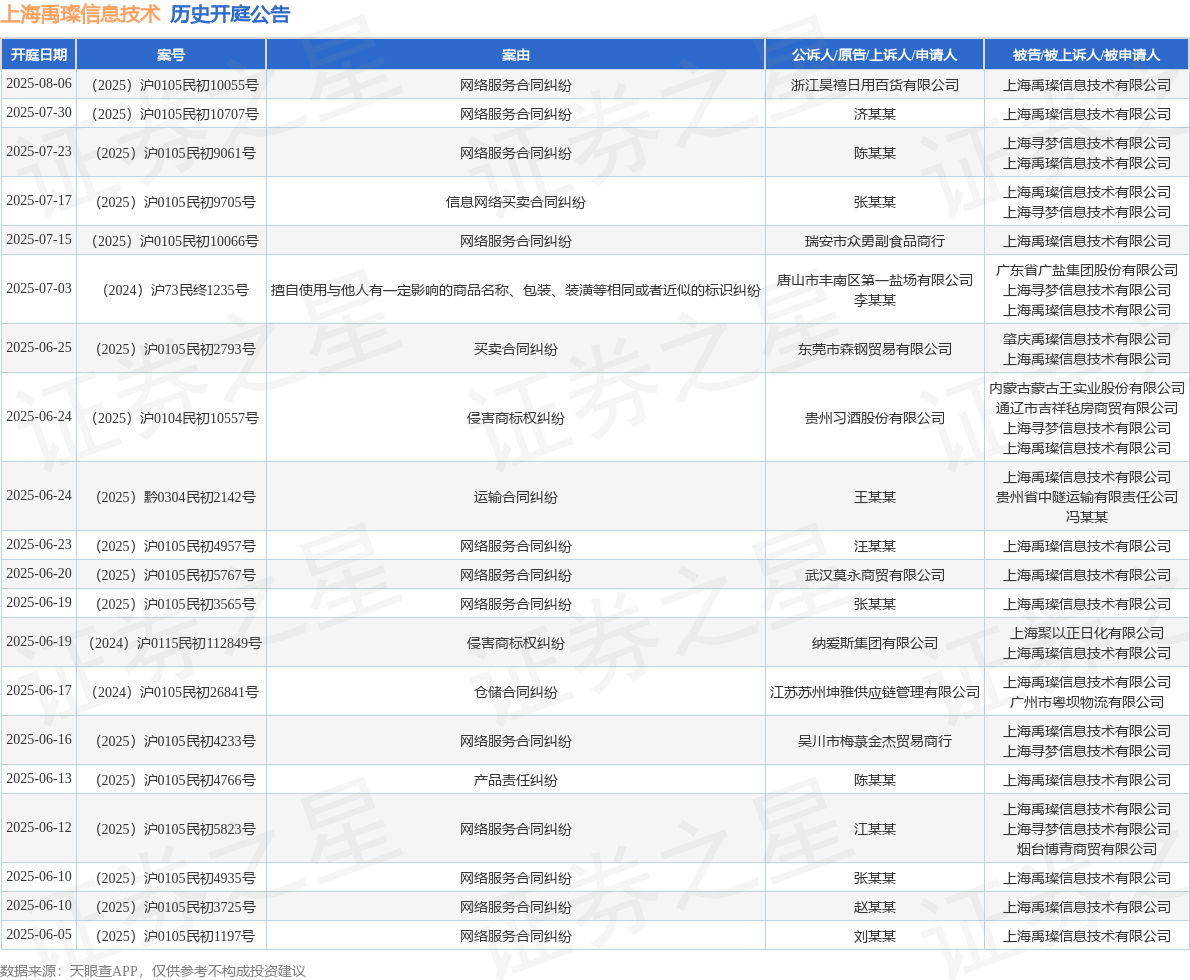Screen dimensions: 1190x980
Task: Click the date 2025-07-03
Action: coord(39,288)
